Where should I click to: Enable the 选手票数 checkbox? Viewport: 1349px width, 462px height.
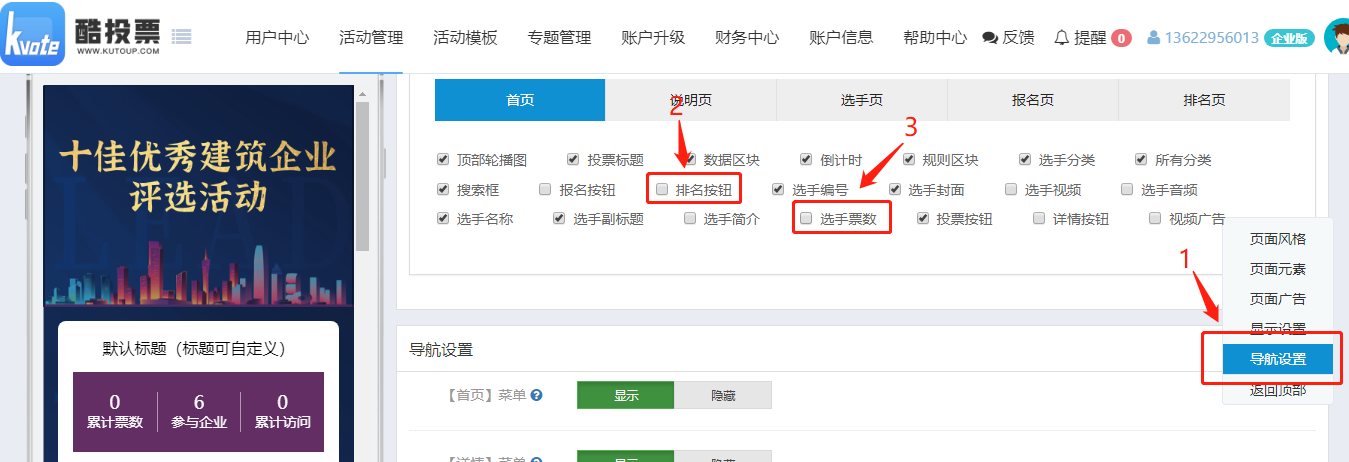pos(806,218)
